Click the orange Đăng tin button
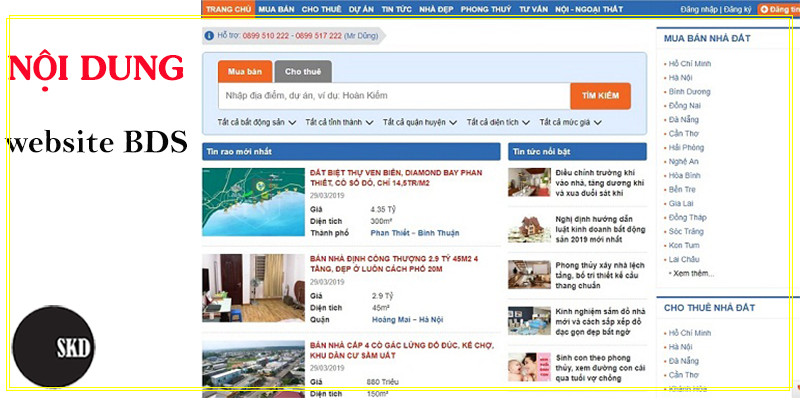800x398 pixels. [779, 10]
